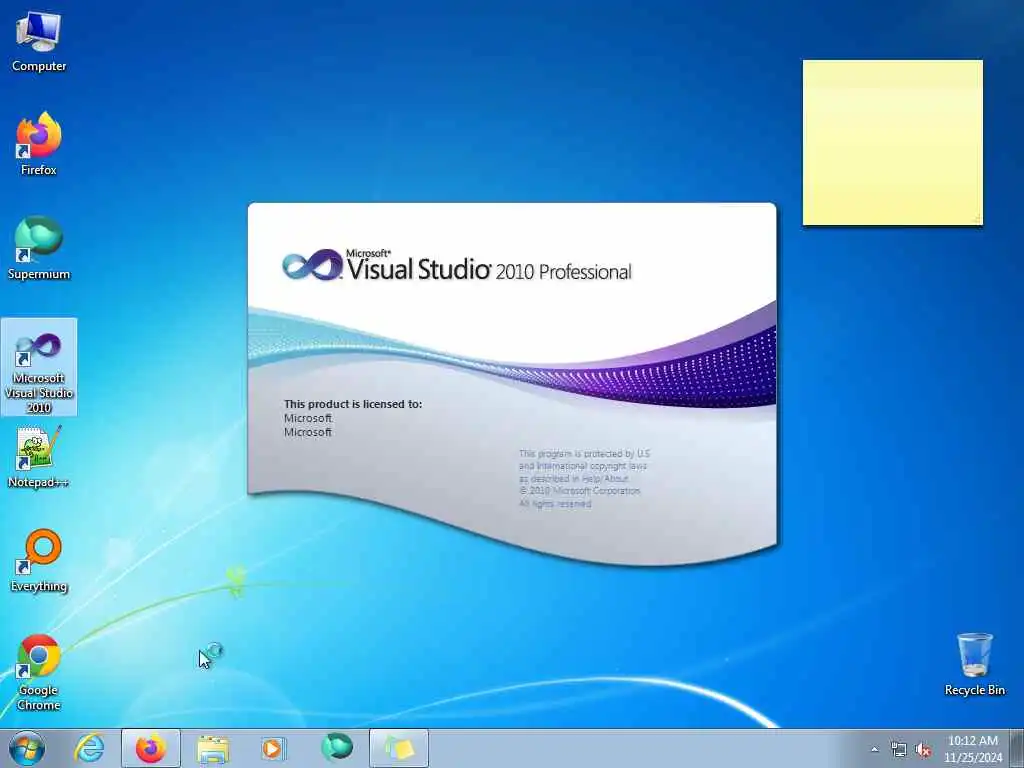Image resolution: width=1024 pixels, height=768 pixels.
Task: Select the Everything search shortcut
Action: point(39,560)
